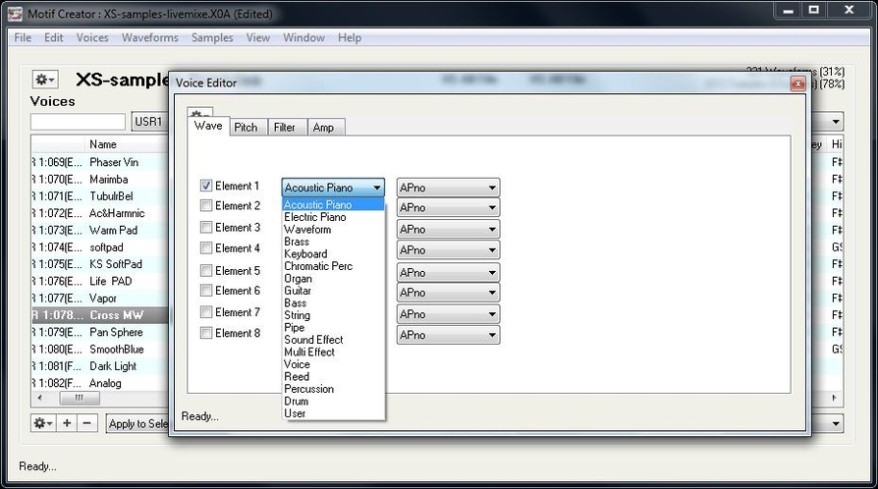This screenshot has width=878, height=489.
Task: Click the minus button to remove a voice
Action: pyautogui.click(x=87, y=423)
